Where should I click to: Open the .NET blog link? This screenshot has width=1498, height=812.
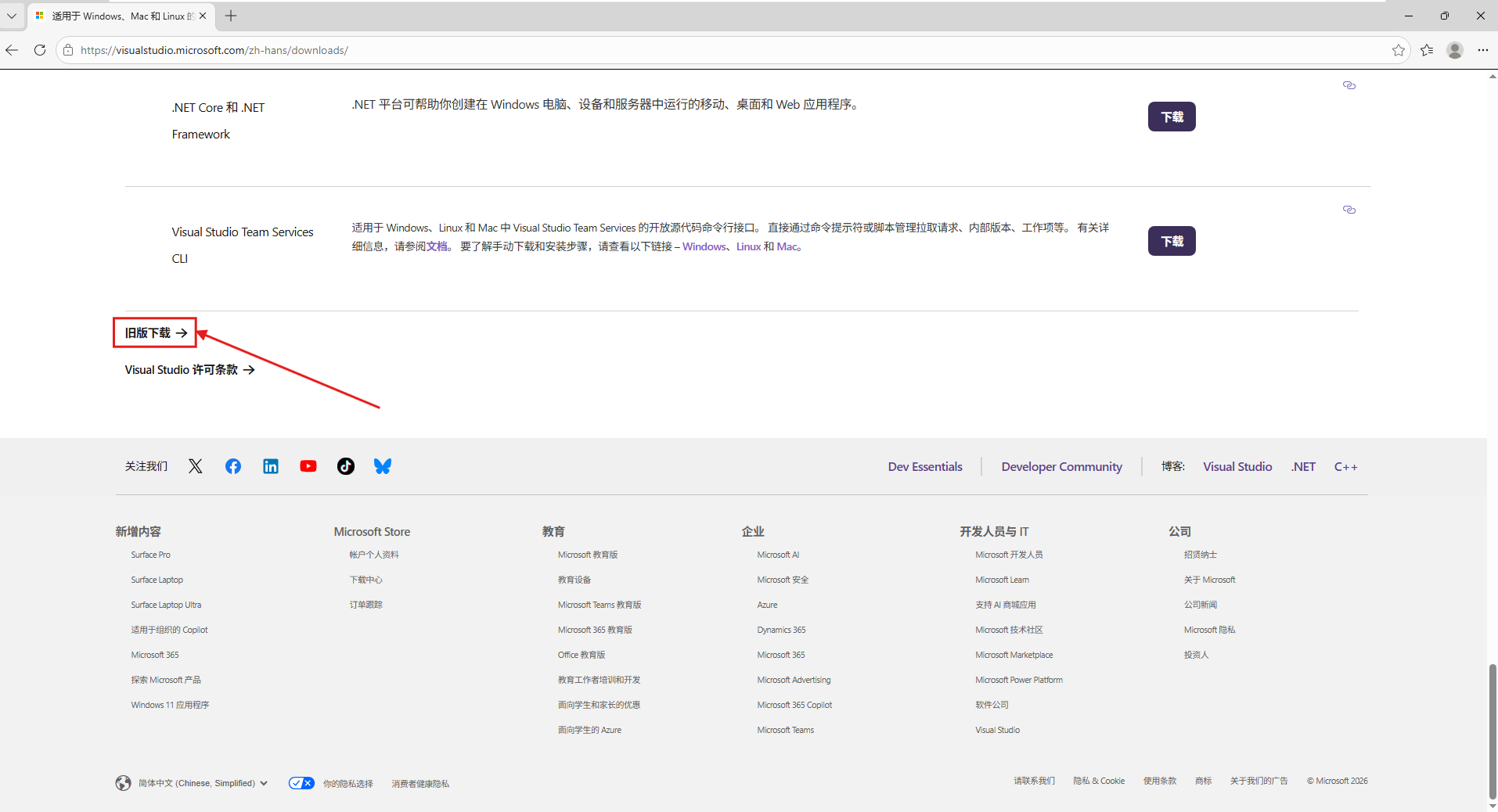pyautogui.click(x=1303, y=466)
